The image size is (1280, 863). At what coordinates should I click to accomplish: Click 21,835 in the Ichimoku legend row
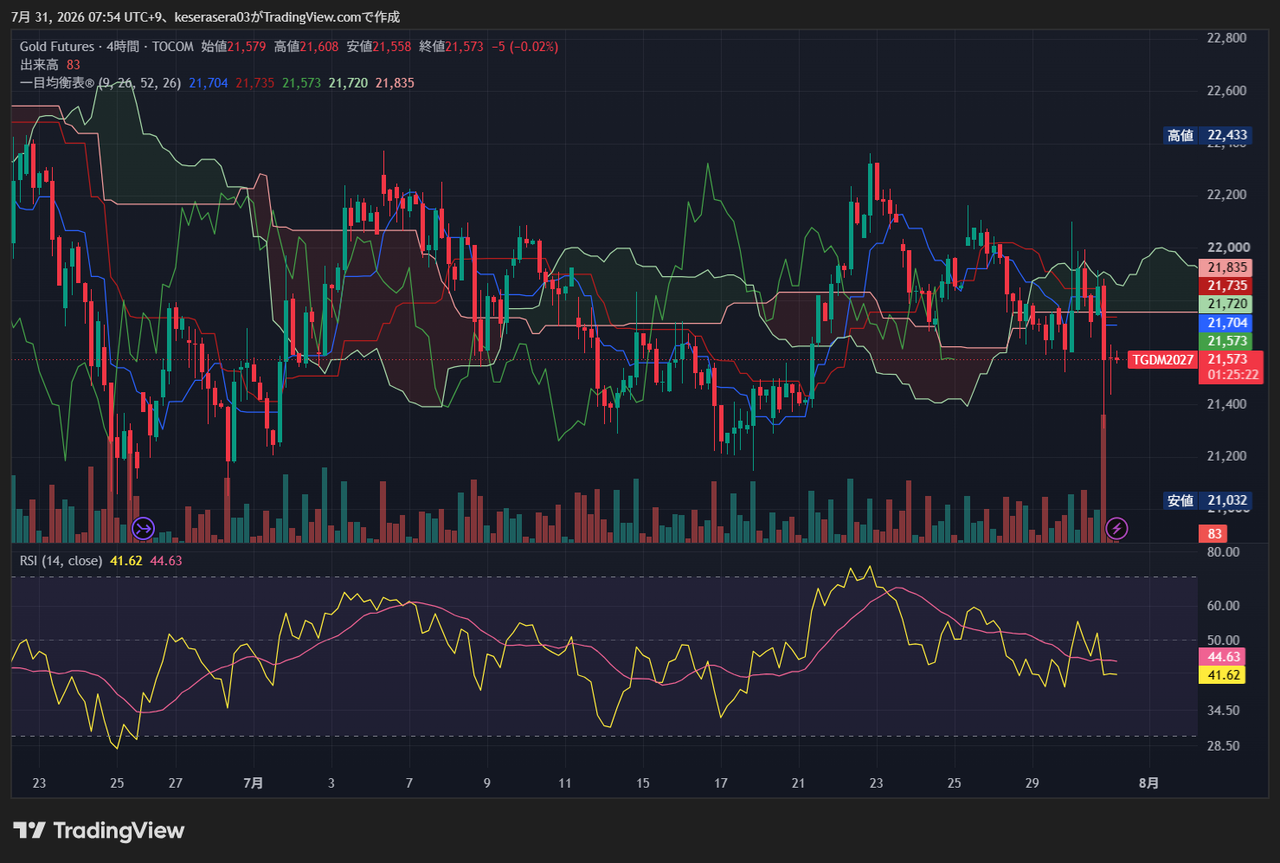pos(394,83)
